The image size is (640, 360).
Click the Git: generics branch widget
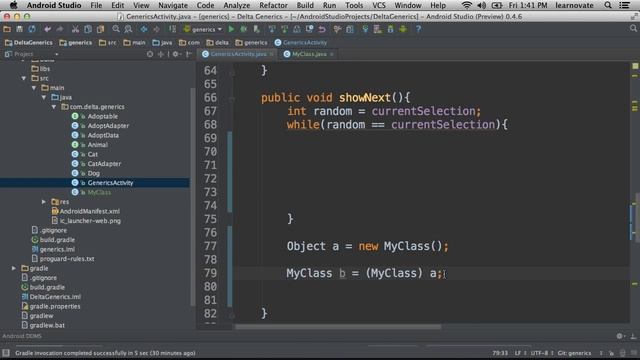point(574,353)
